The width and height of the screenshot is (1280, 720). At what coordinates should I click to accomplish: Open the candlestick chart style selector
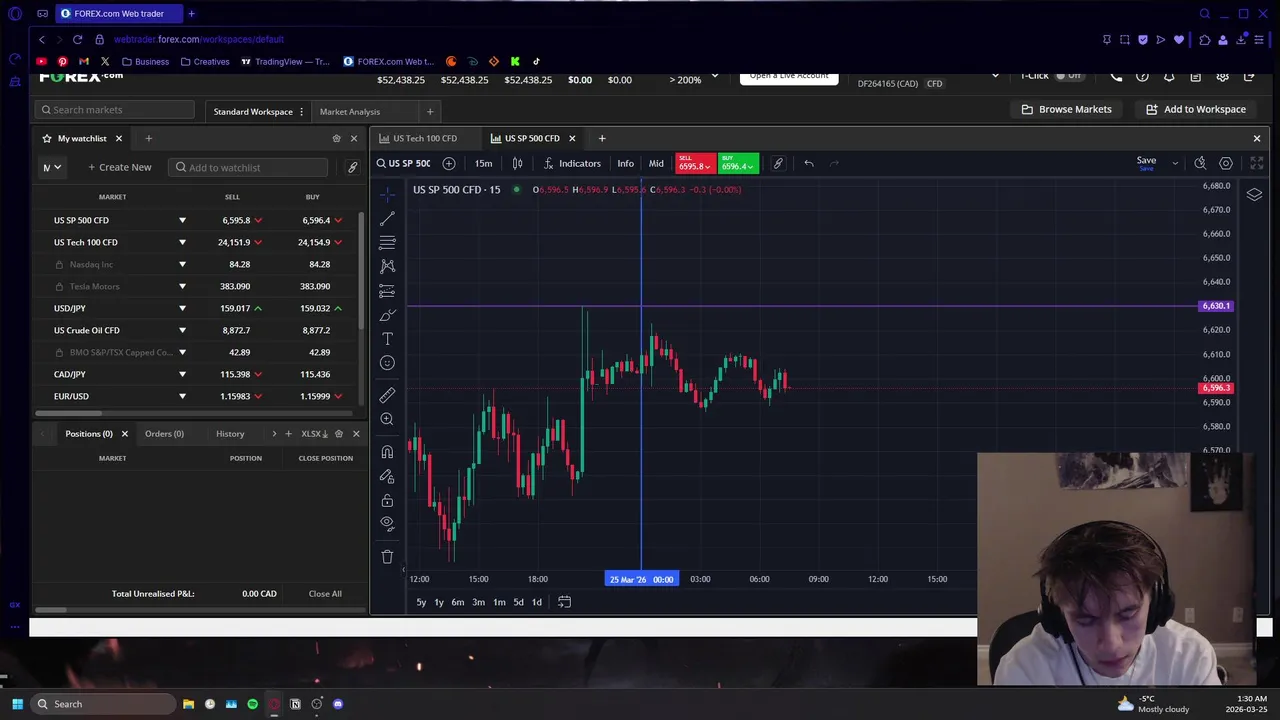click(x=517, y=163)
